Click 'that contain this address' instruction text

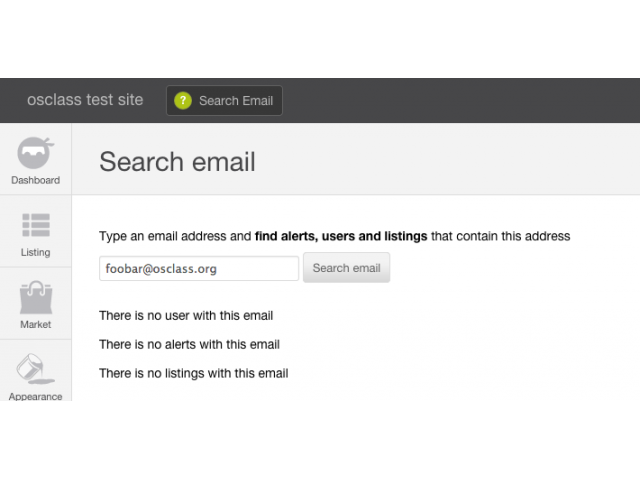tap(501, 236)
